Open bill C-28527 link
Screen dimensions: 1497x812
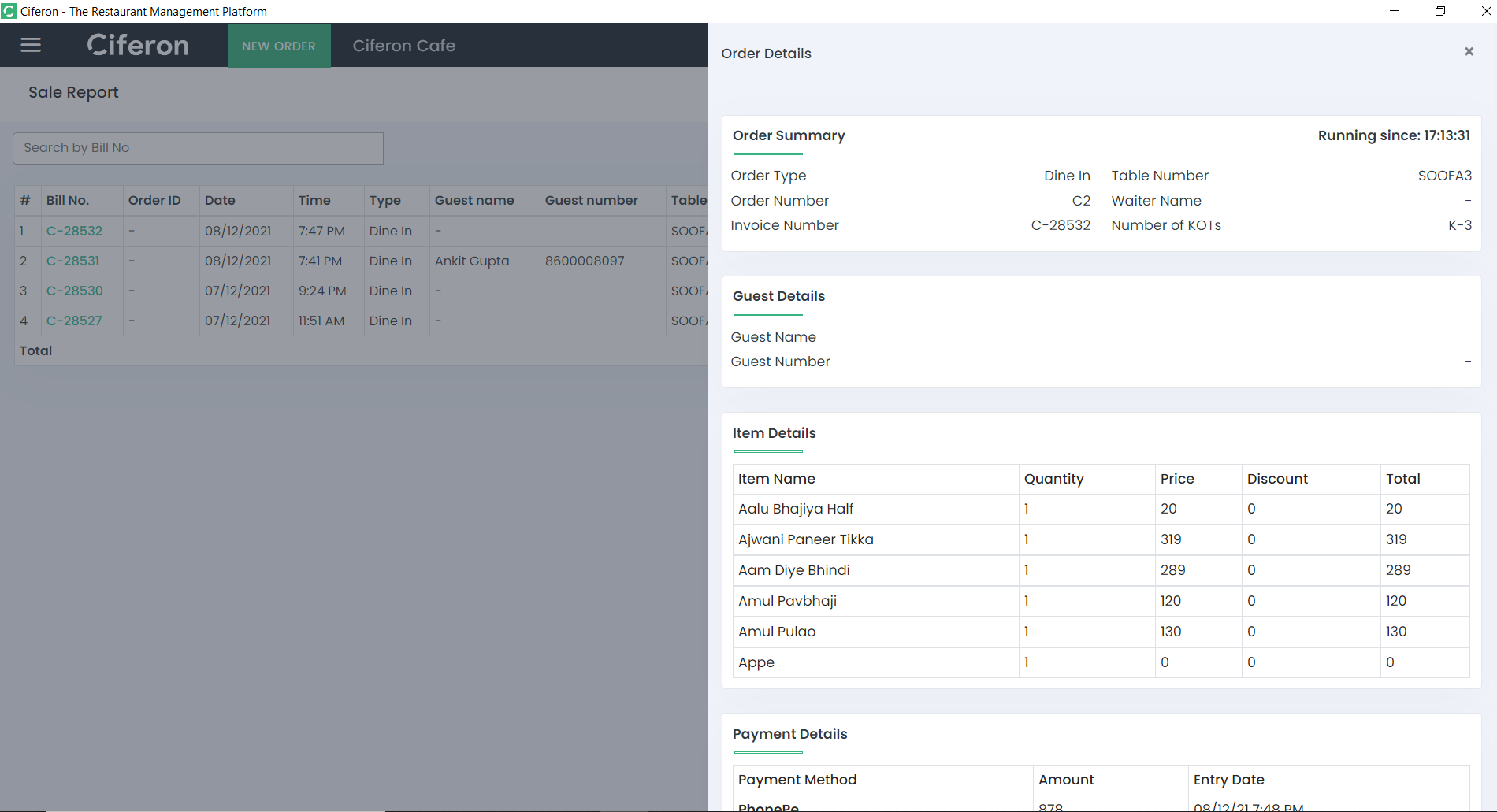74,321
